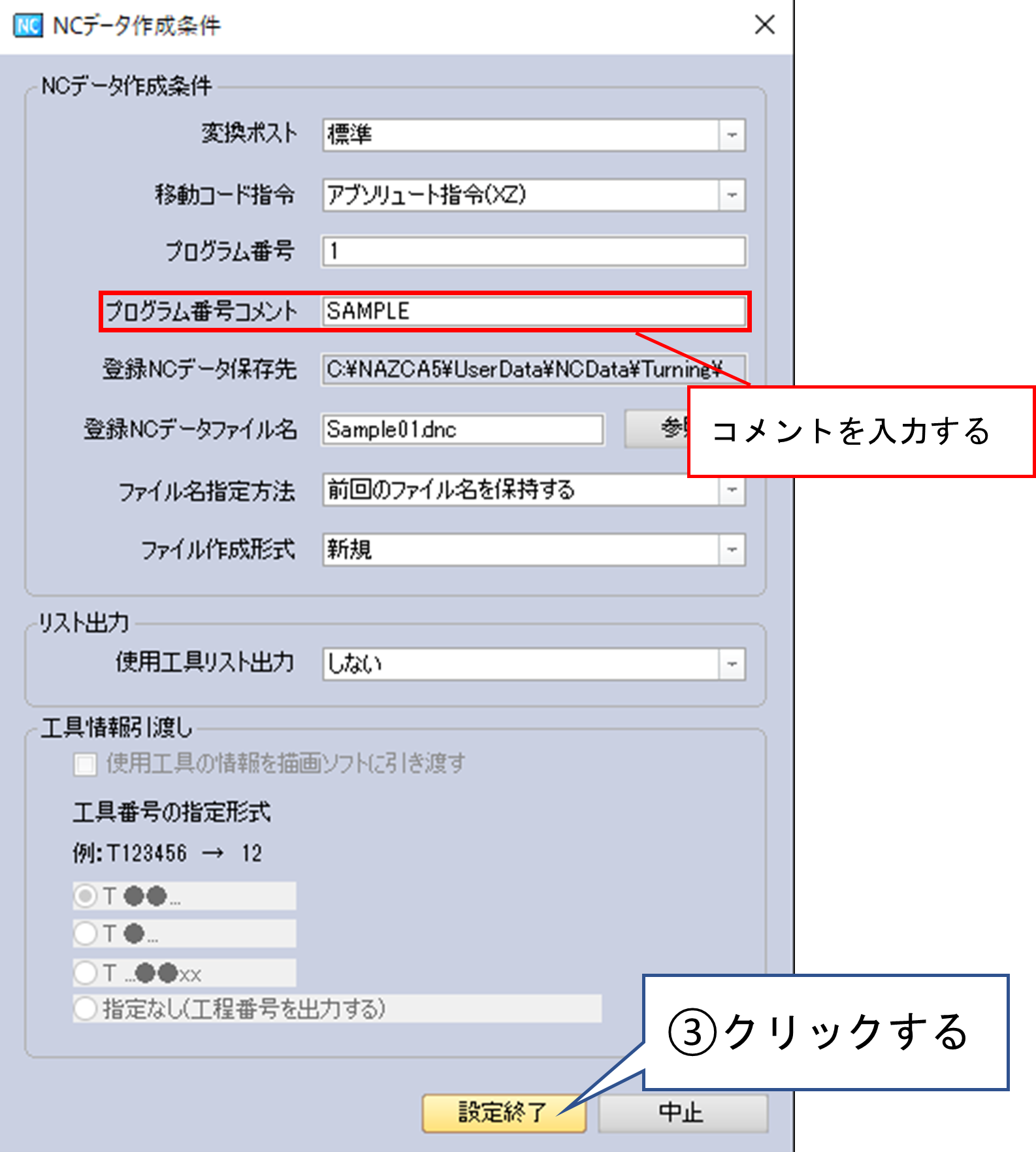1036x1152 pixels.
Task: Open the 使用工具リスト出力 dropdown
Action: 732,664
